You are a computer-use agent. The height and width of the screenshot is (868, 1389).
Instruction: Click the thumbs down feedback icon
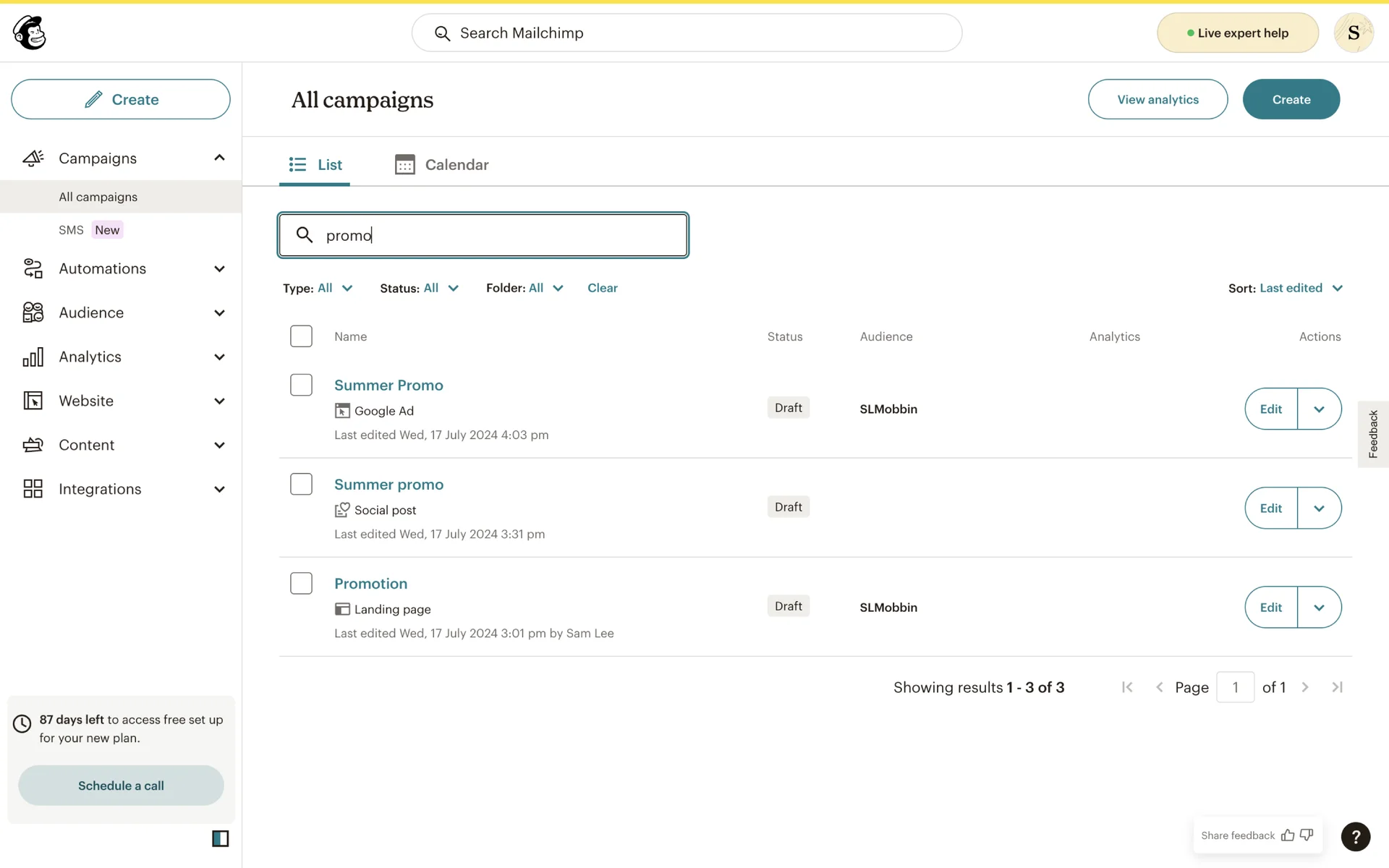1307,835
